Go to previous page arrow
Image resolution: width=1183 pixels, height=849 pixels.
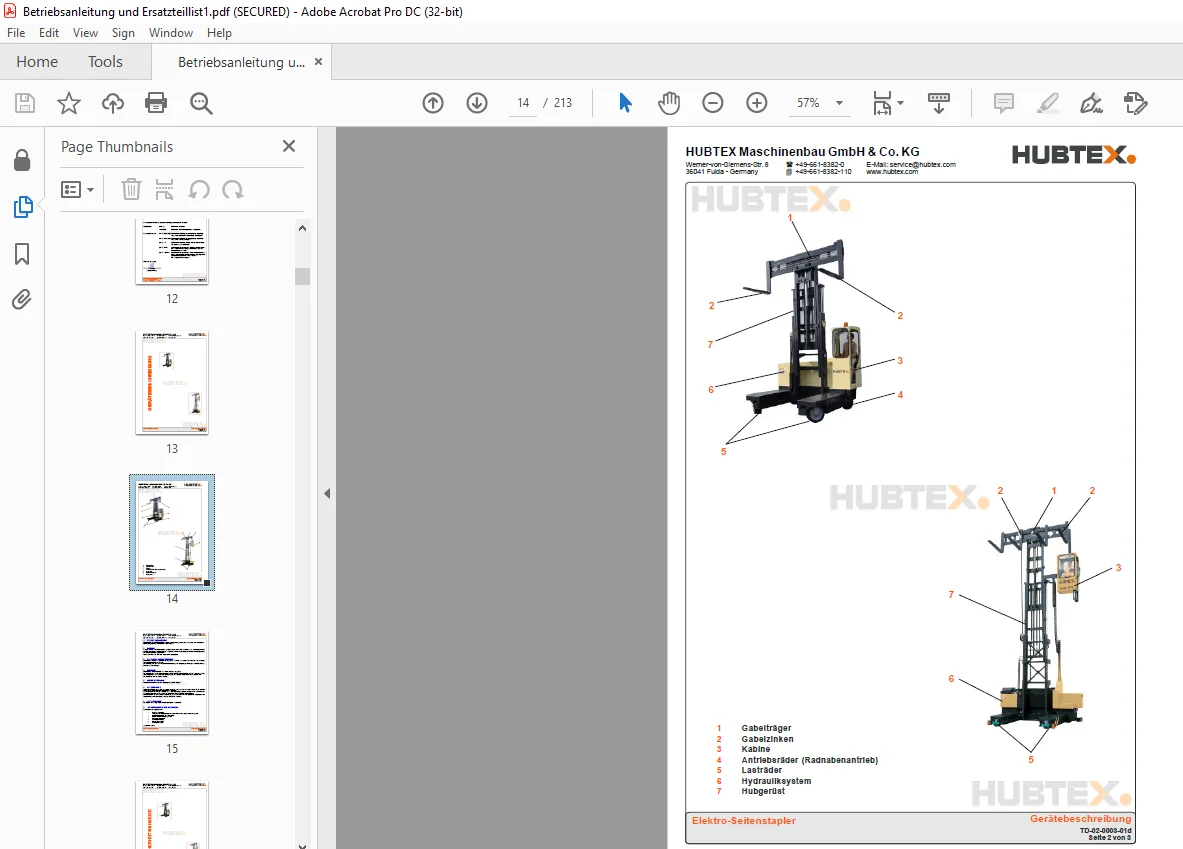click(433, 103)
